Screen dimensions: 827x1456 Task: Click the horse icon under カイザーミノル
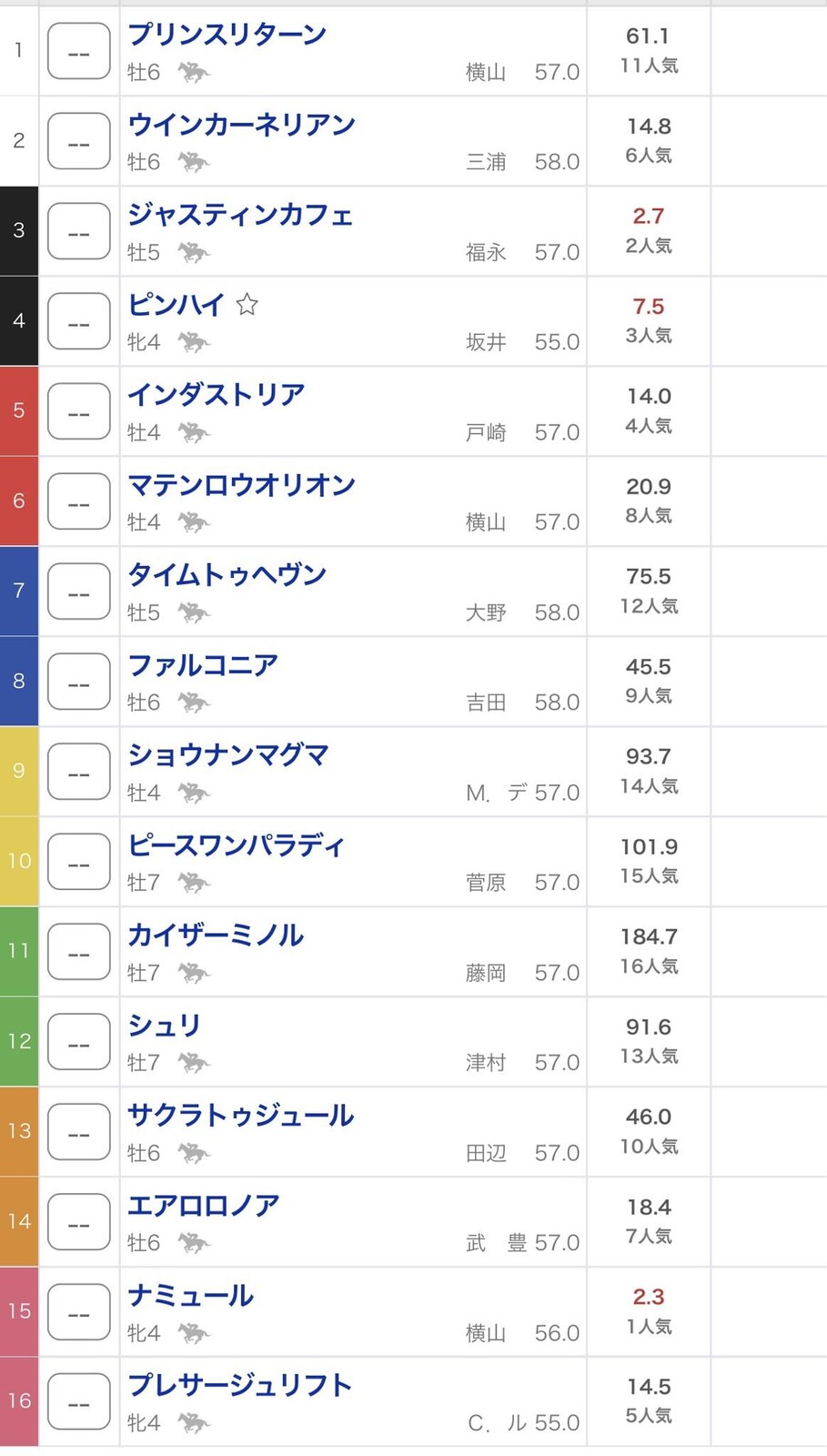tap(194, 973)
